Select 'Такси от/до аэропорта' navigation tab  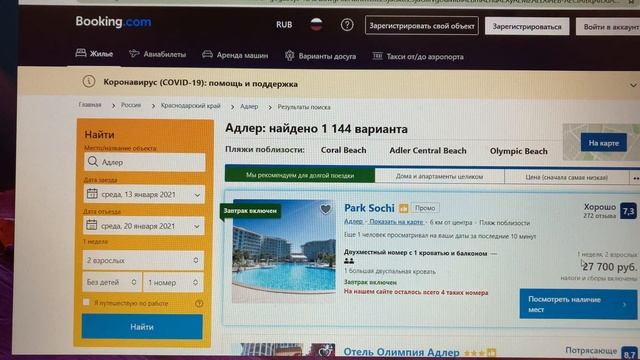tap(418, 56)
